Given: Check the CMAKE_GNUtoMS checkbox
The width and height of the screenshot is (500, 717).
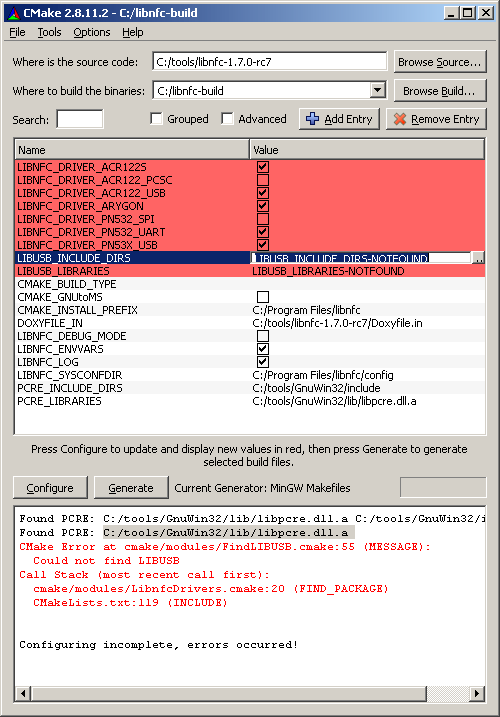Looking at the screenshot, I should (263, 297).
